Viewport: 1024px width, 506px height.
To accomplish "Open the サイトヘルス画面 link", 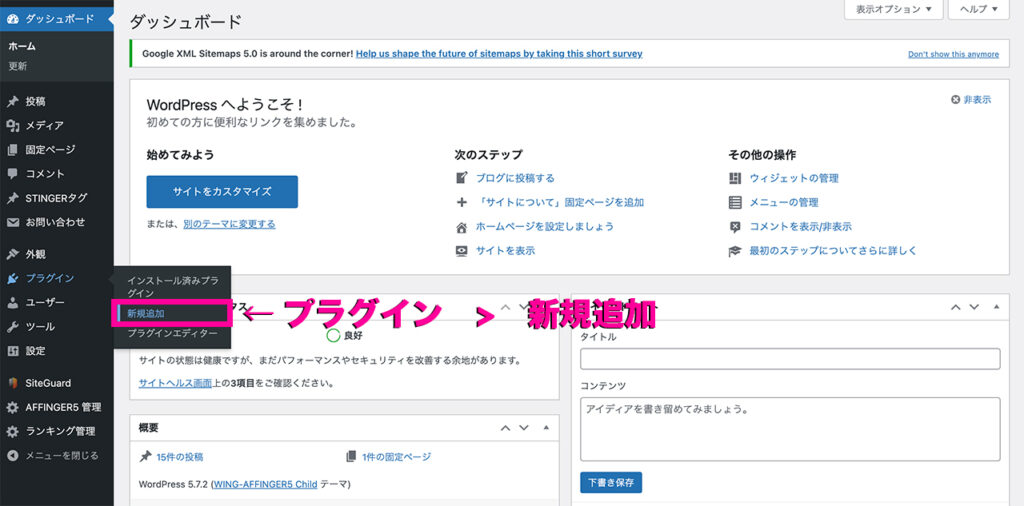I will click(x=175, y=383).
